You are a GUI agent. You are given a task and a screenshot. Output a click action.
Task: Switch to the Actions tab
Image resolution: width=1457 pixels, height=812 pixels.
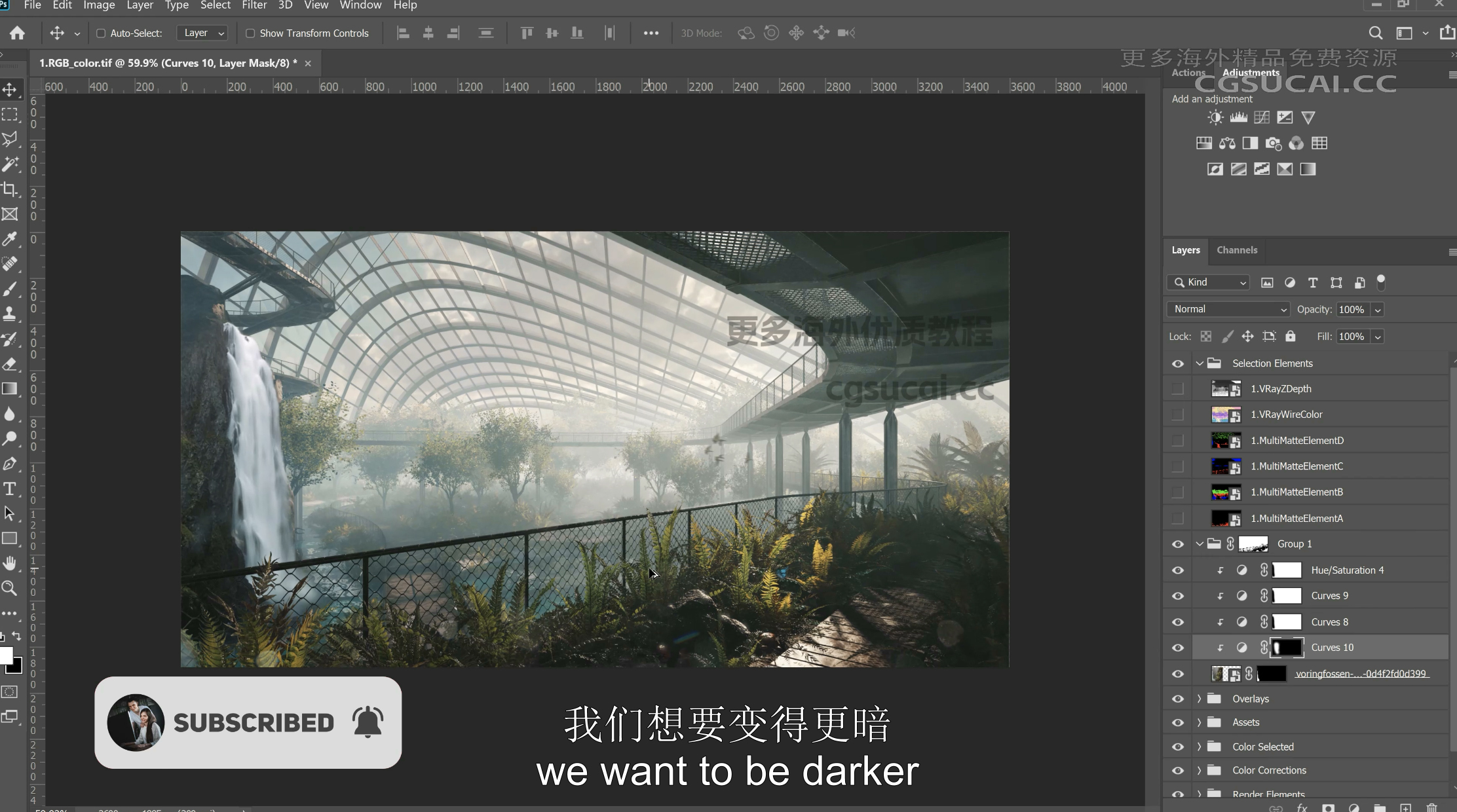1188,73
